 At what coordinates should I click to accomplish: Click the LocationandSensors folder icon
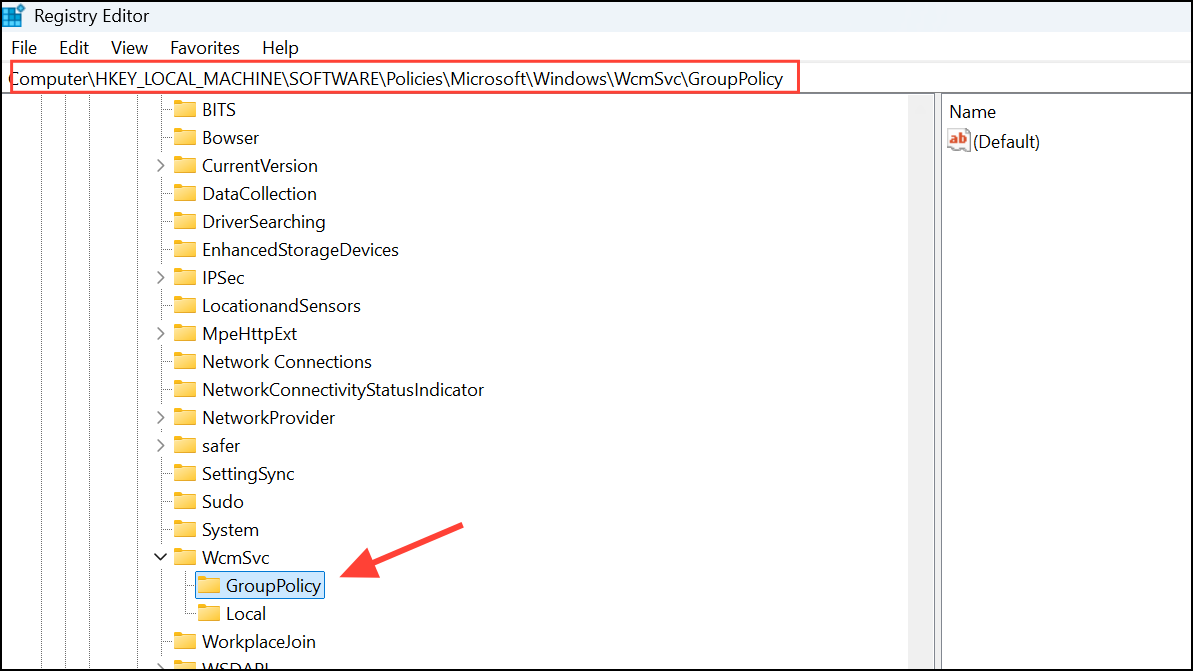click(x=185, y=305)
